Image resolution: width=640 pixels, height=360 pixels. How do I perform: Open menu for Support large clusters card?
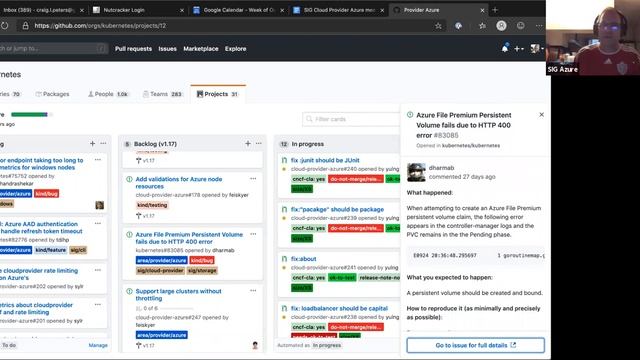pyautogui.click(x=253, y=291)
